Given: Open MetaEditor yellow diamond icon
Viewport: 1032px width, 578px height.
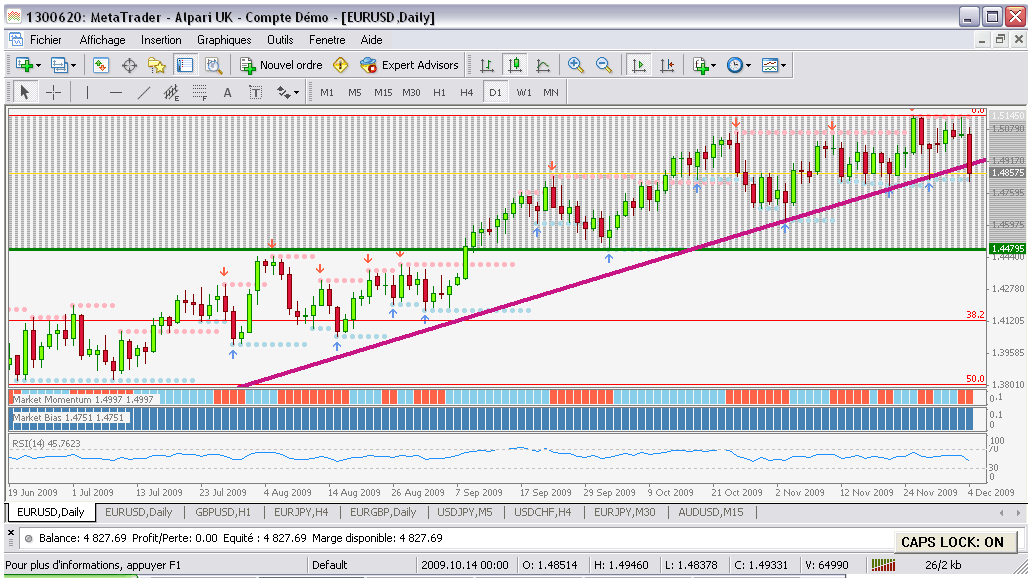Looking at the screenshot, I should 340,65.
